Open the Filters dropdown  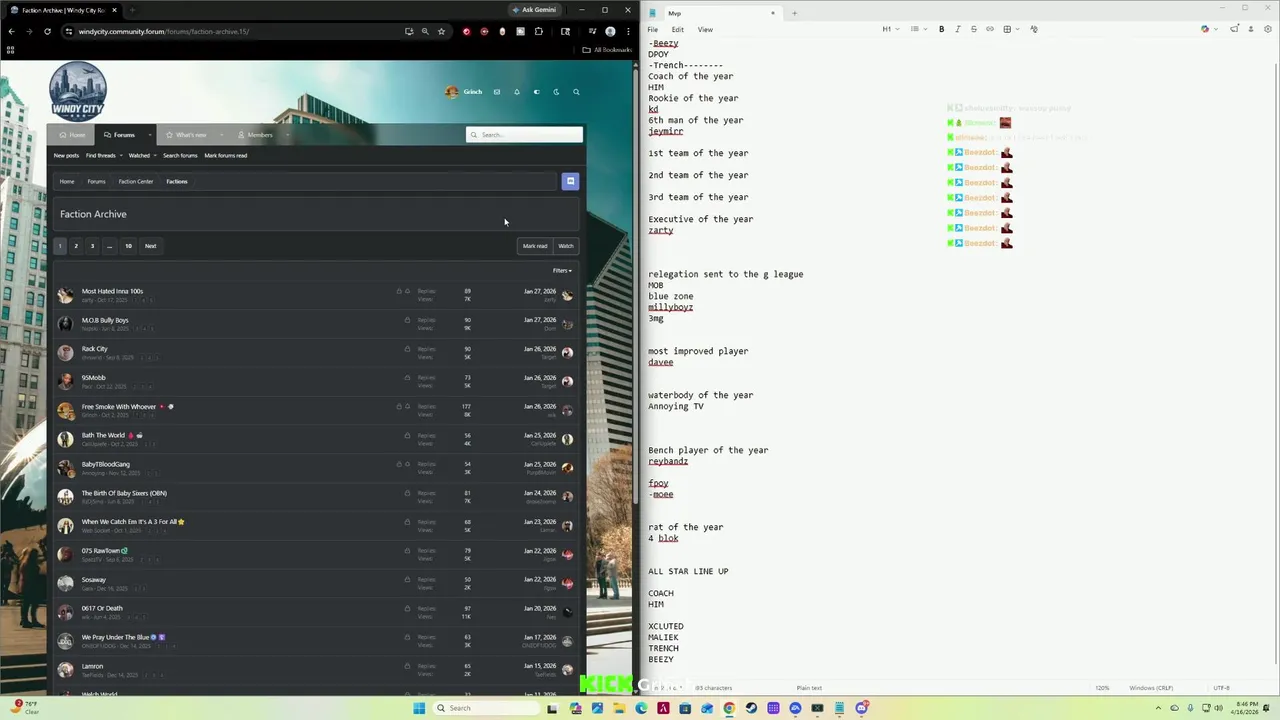(x=563, y=270)
